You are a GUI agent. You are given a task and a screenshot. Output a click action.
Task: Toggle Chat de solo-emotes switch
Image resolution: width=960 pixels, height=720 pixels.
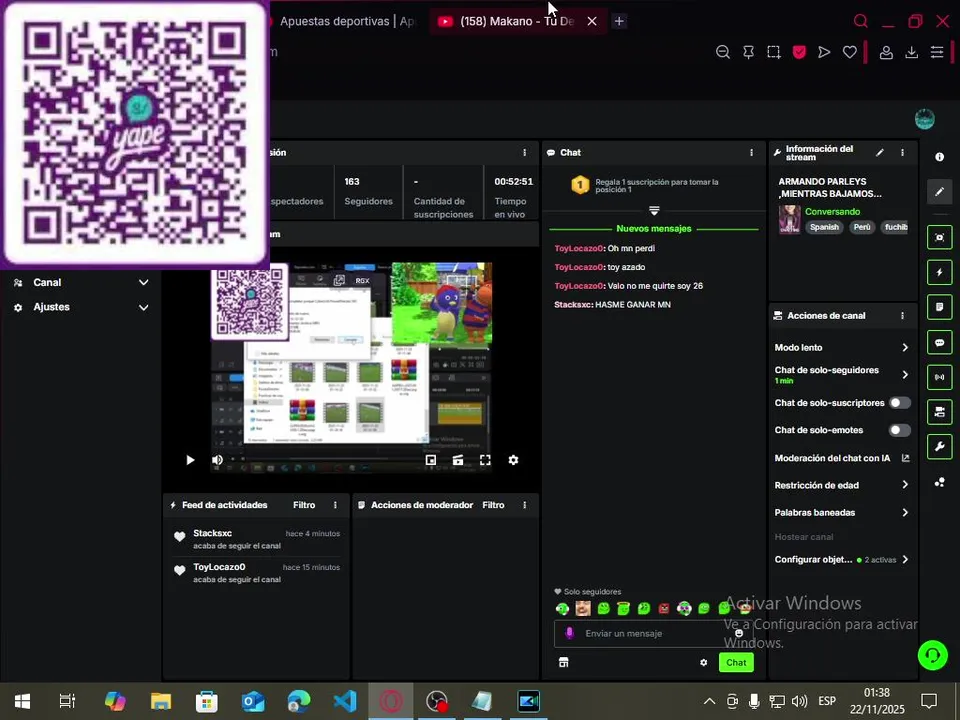(899, 430)
